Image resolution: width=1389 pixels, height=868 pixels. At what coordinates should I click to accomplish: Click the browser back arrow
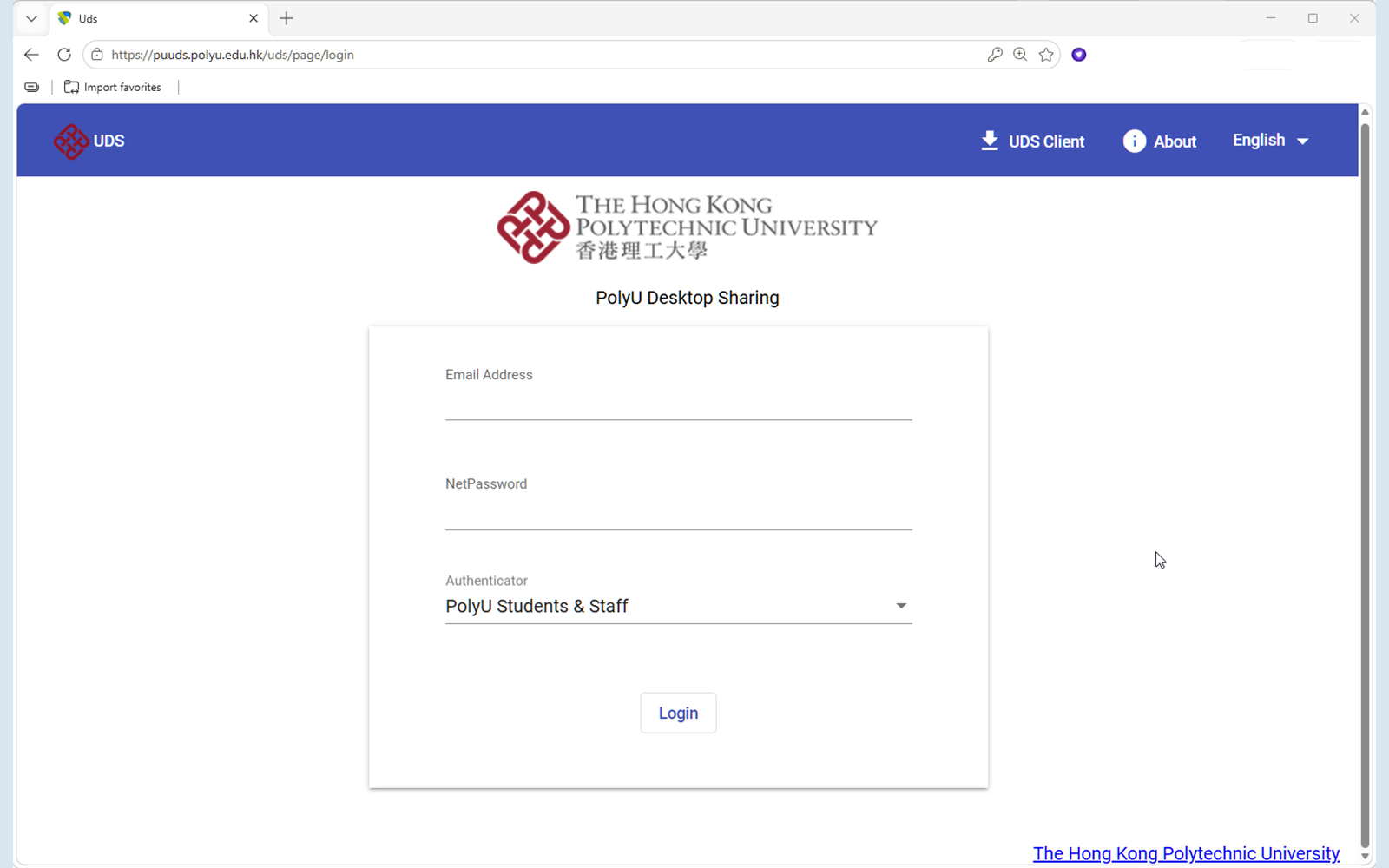click(x=31, y=55)
